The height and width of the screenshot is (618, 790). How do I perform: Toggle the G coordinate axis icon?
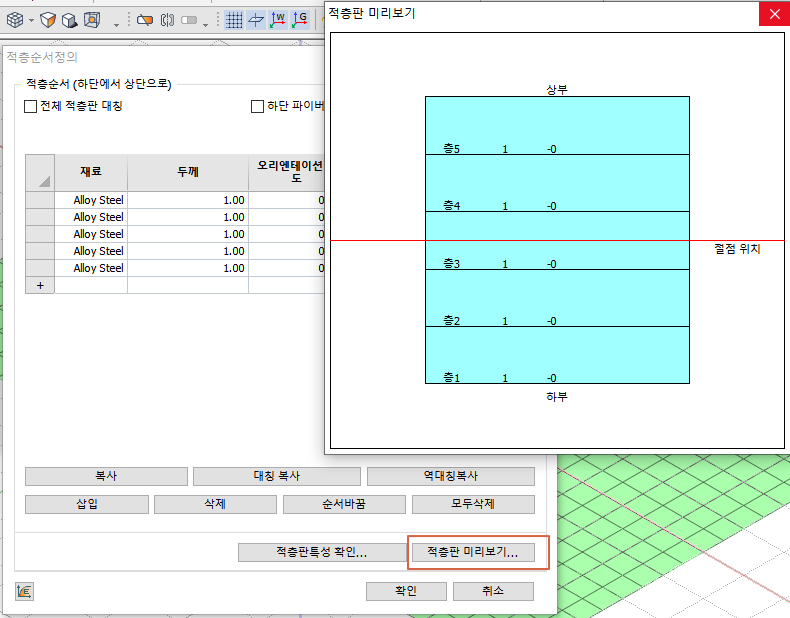click(300, 20)
